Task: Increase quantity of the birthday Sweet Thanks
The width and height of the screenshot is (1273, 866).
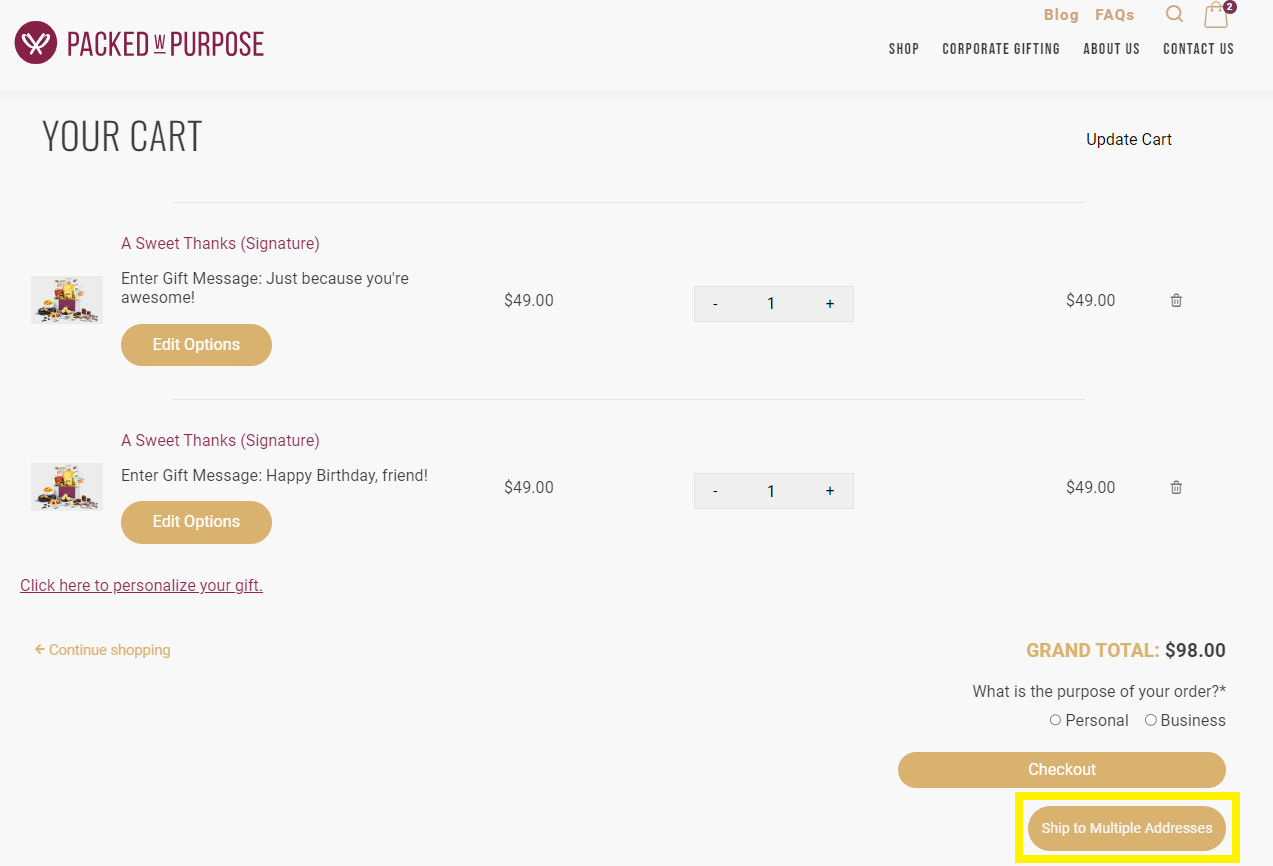Action: click(829, 490)
